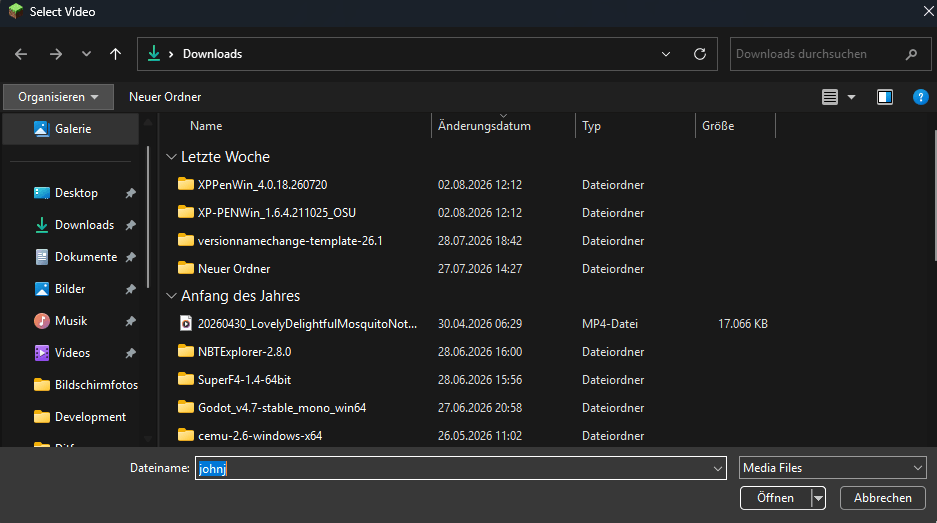
Task: Click the file list vertical scrollbar
Action: tap(935, 195)
